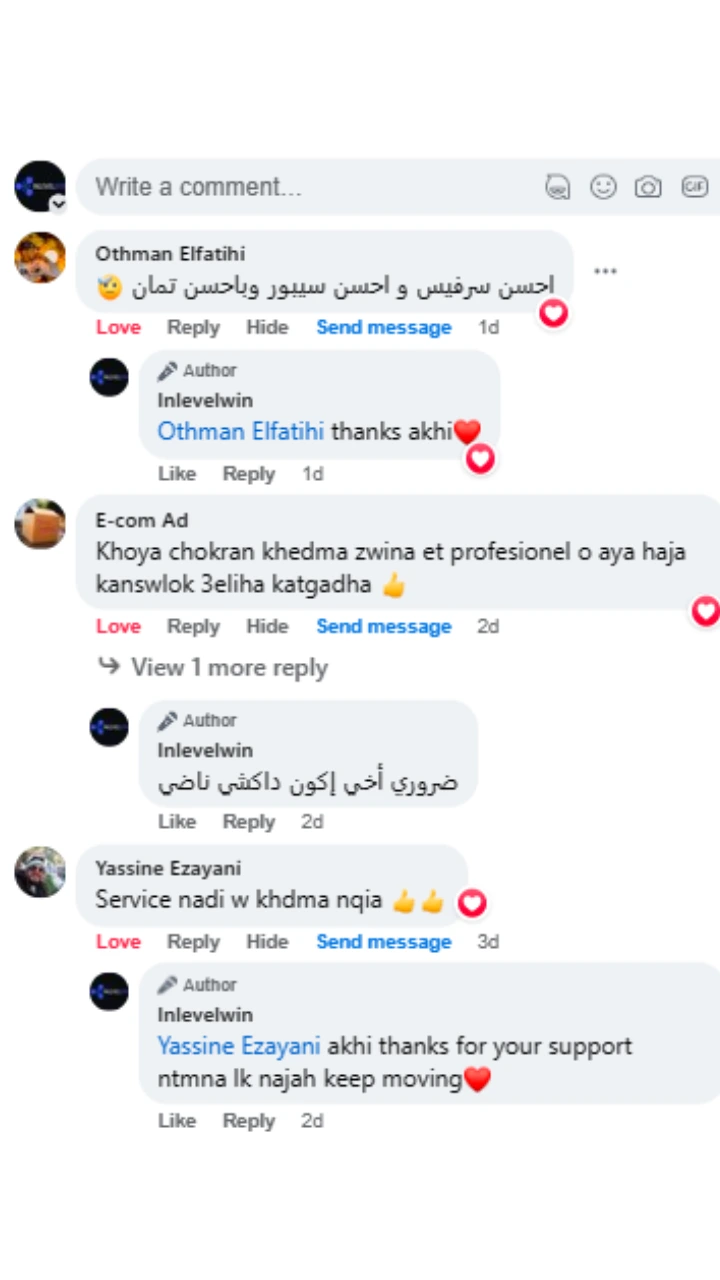This screenshot has width=720, height=1280.
Task: Toggle Love on E-com Ad's comment
Action: [x=118, y=626]
